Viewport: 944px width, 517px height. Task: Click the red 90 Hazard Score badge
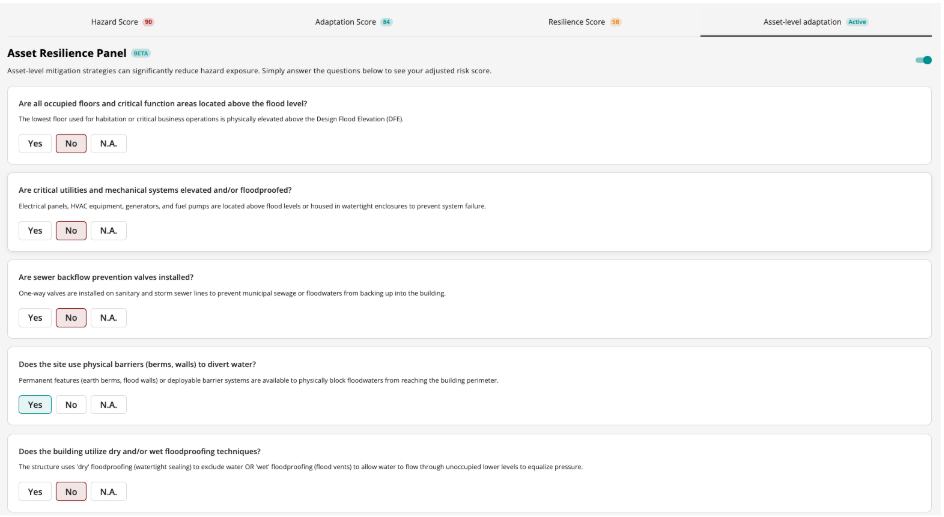[148, 21]
